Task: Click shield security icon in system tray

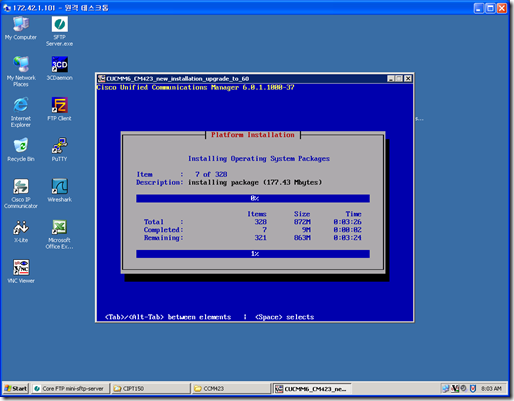Action: (x=473, y=388)
